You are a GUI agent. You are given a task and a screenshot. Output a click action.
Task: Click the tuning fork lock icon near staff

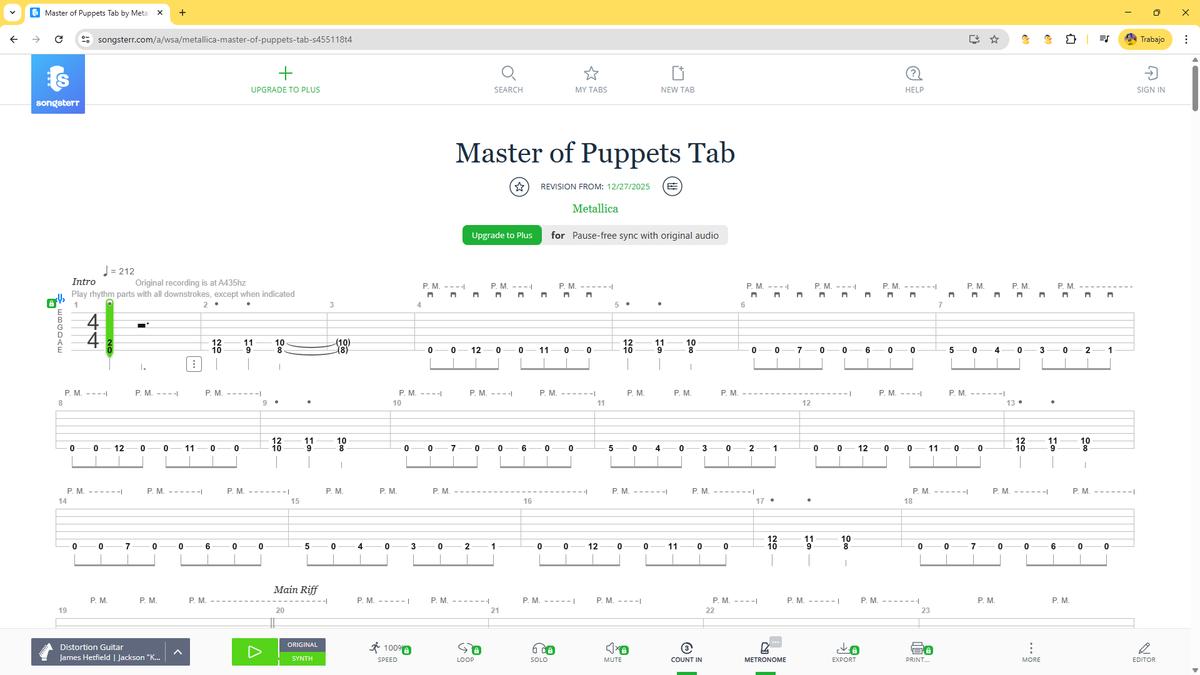[x=54, y=301]
